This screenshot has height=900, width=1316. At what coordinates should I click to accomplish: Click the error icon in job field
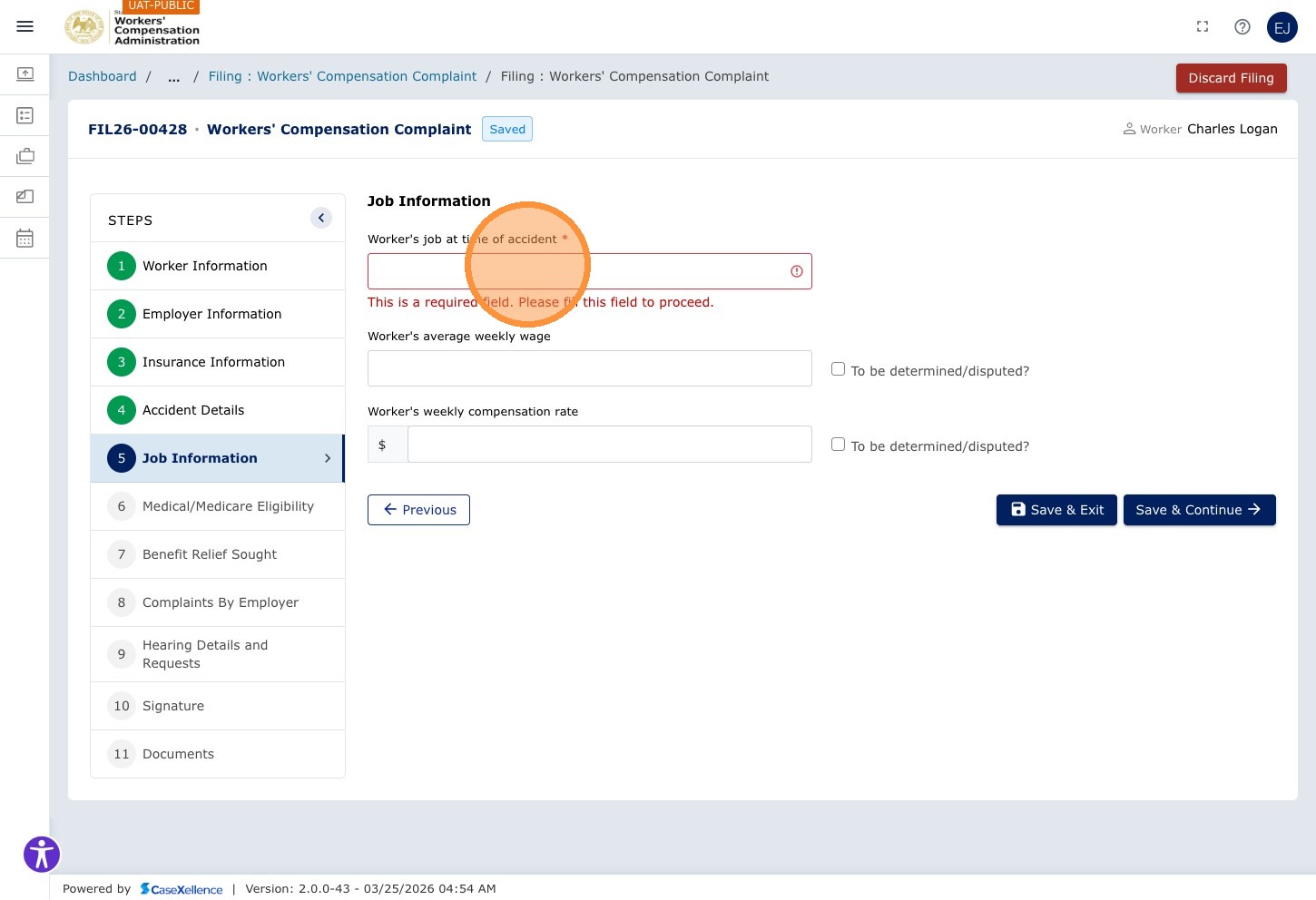[797, 271]
